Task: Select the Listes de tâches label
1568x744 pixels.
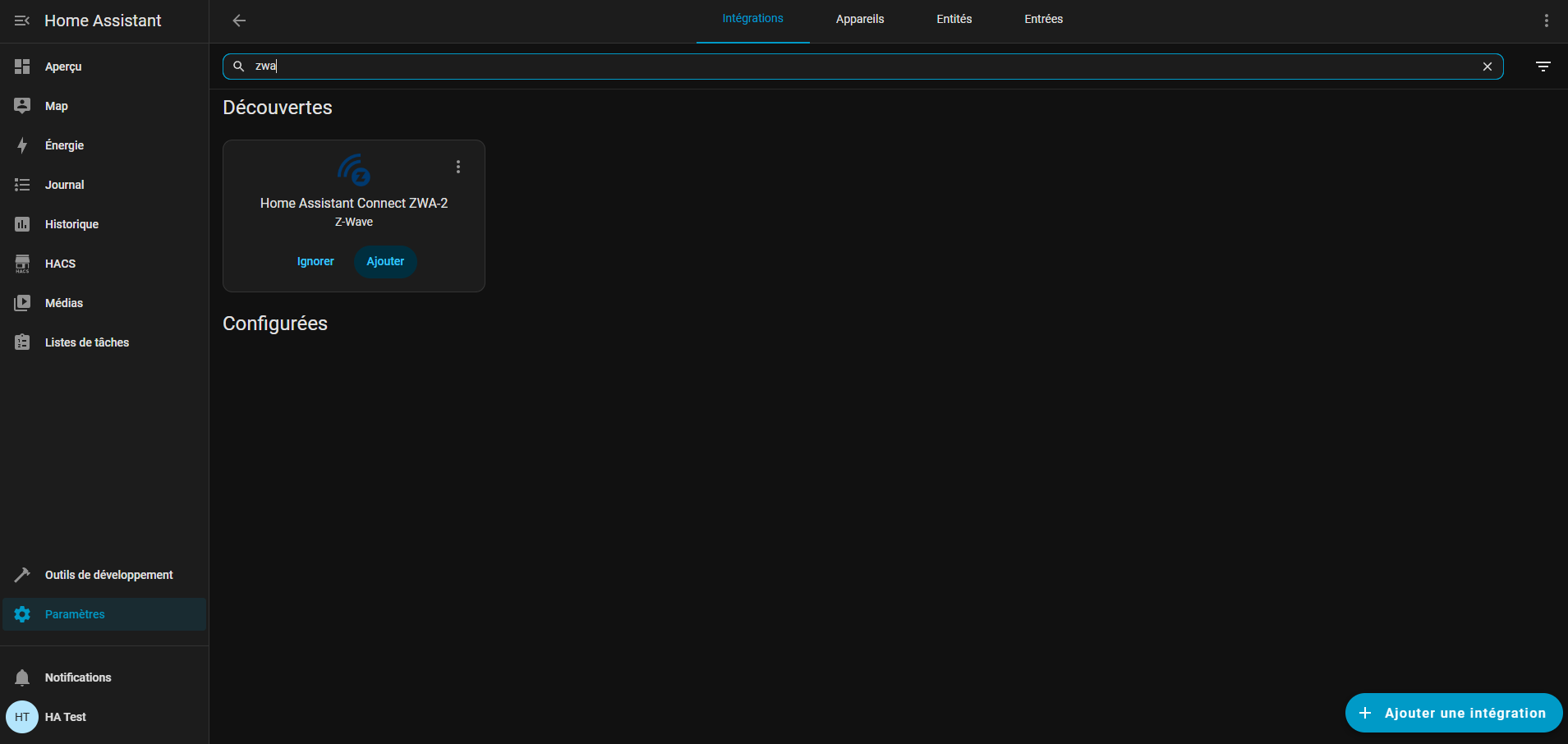Action: [87, 342]
